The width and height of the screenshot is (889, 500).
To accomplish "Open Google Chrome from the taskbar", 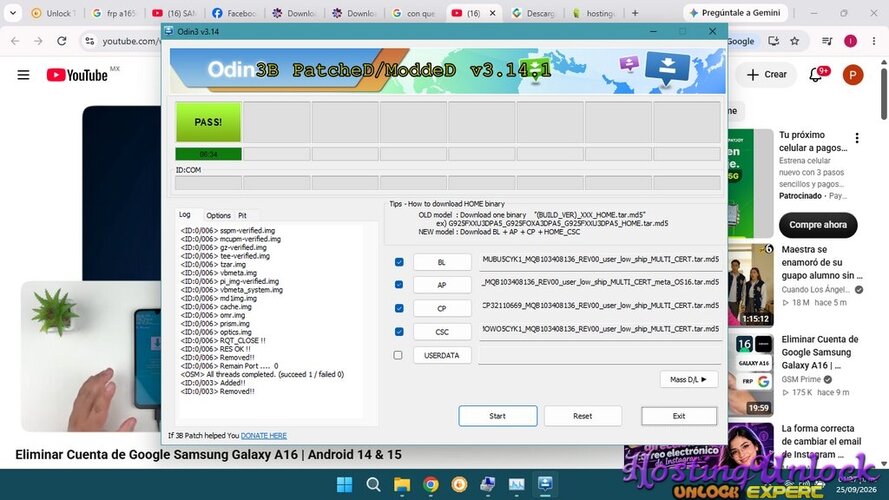I will pos(431,485).
